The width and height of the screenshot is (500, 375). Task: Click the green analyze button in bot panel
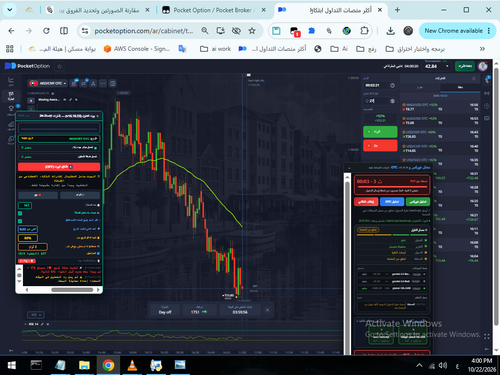(x=418, y=202)
